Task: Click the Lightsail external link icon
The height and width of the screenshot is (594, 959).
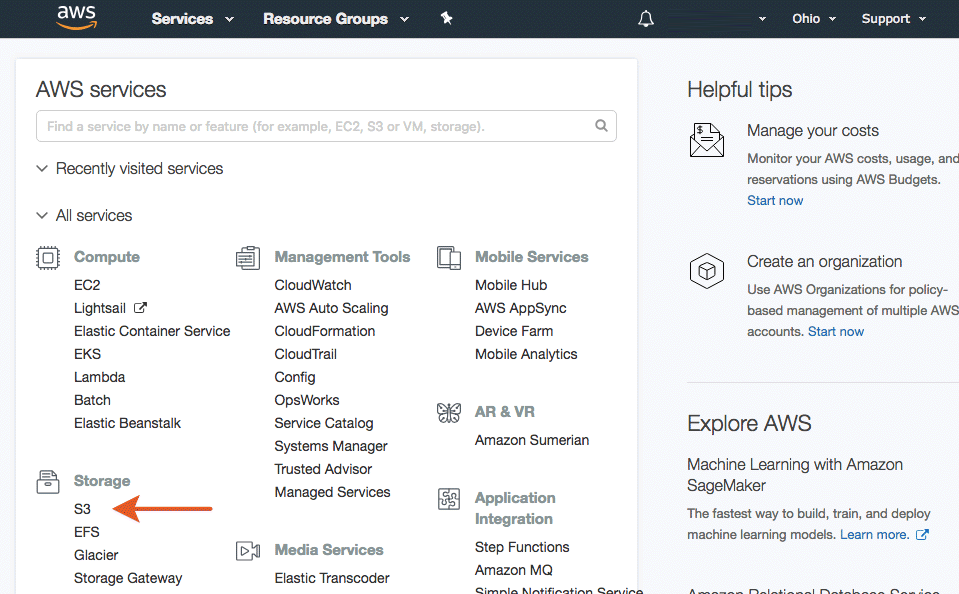Action: 140,308
